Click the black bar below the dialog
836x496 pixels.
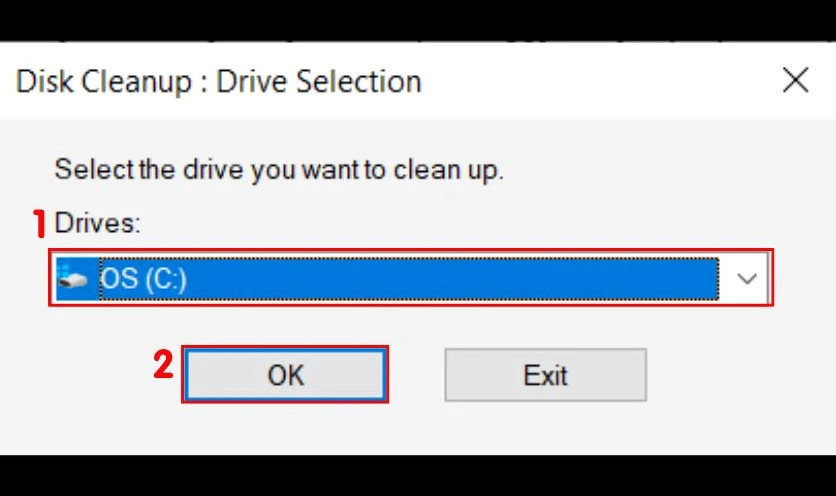point(418,476)
